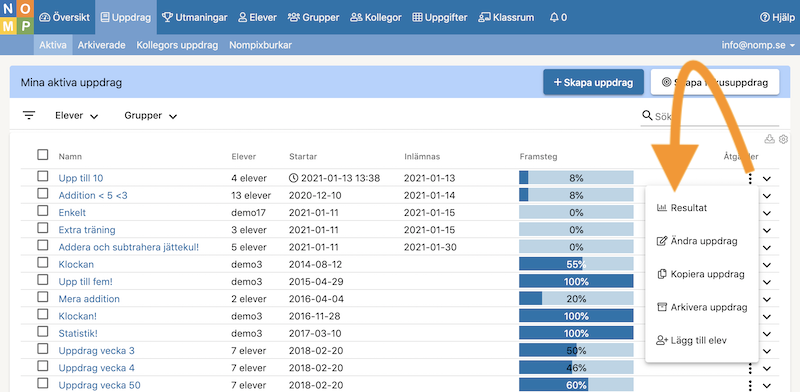Open three-dot menu for Uppdrag vecka 4

tap(749, 368)
